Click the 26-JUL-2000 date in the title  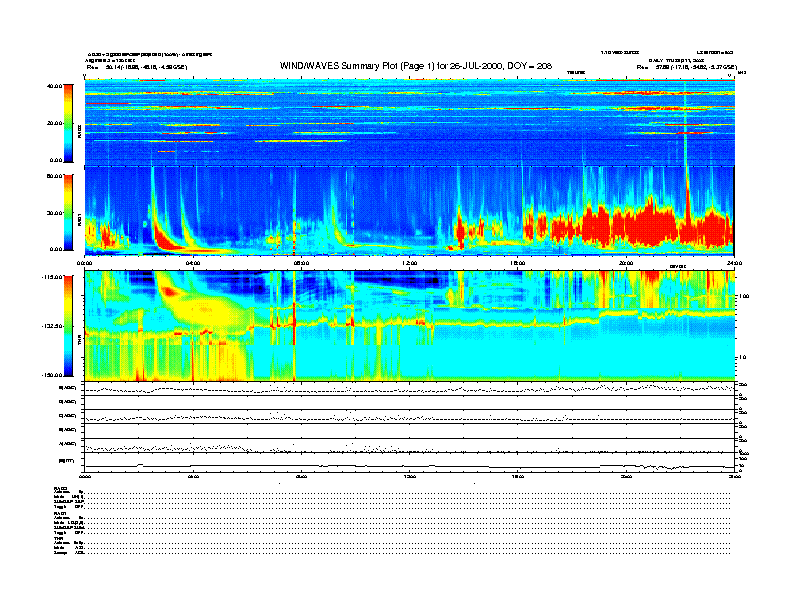coord(474,66)
